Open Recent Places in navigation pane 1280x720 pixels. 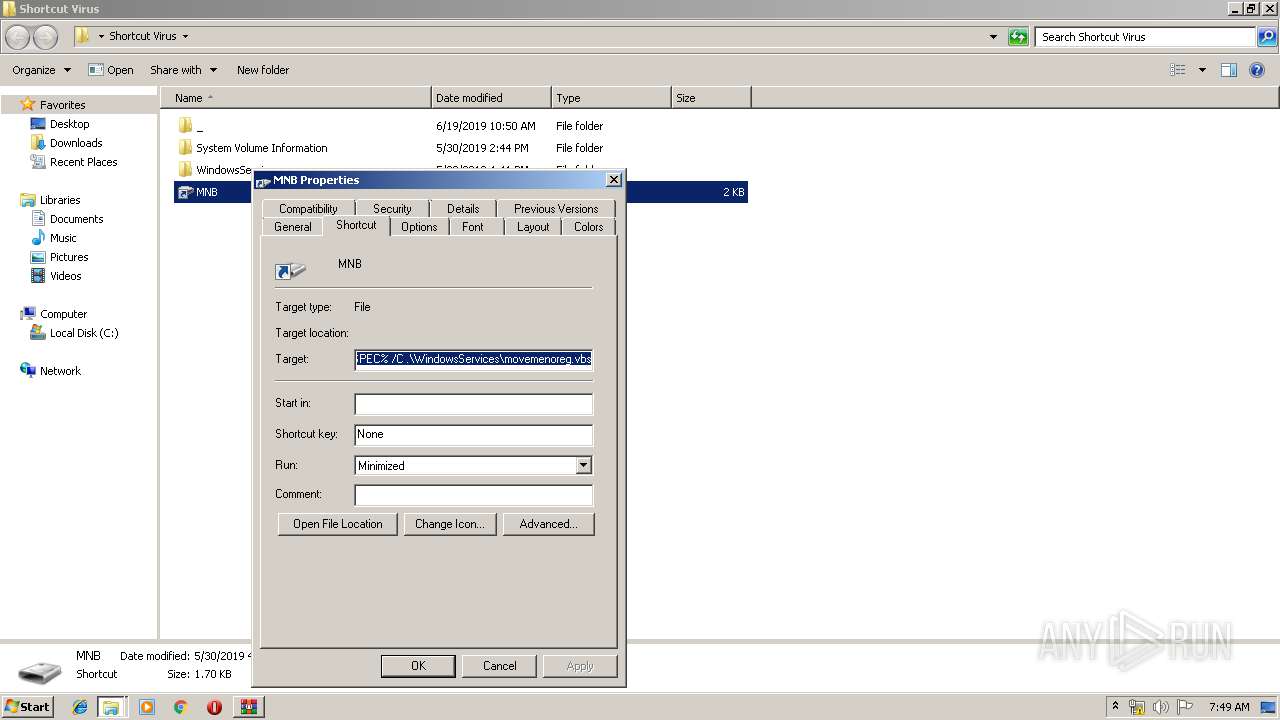coord(83,162)
